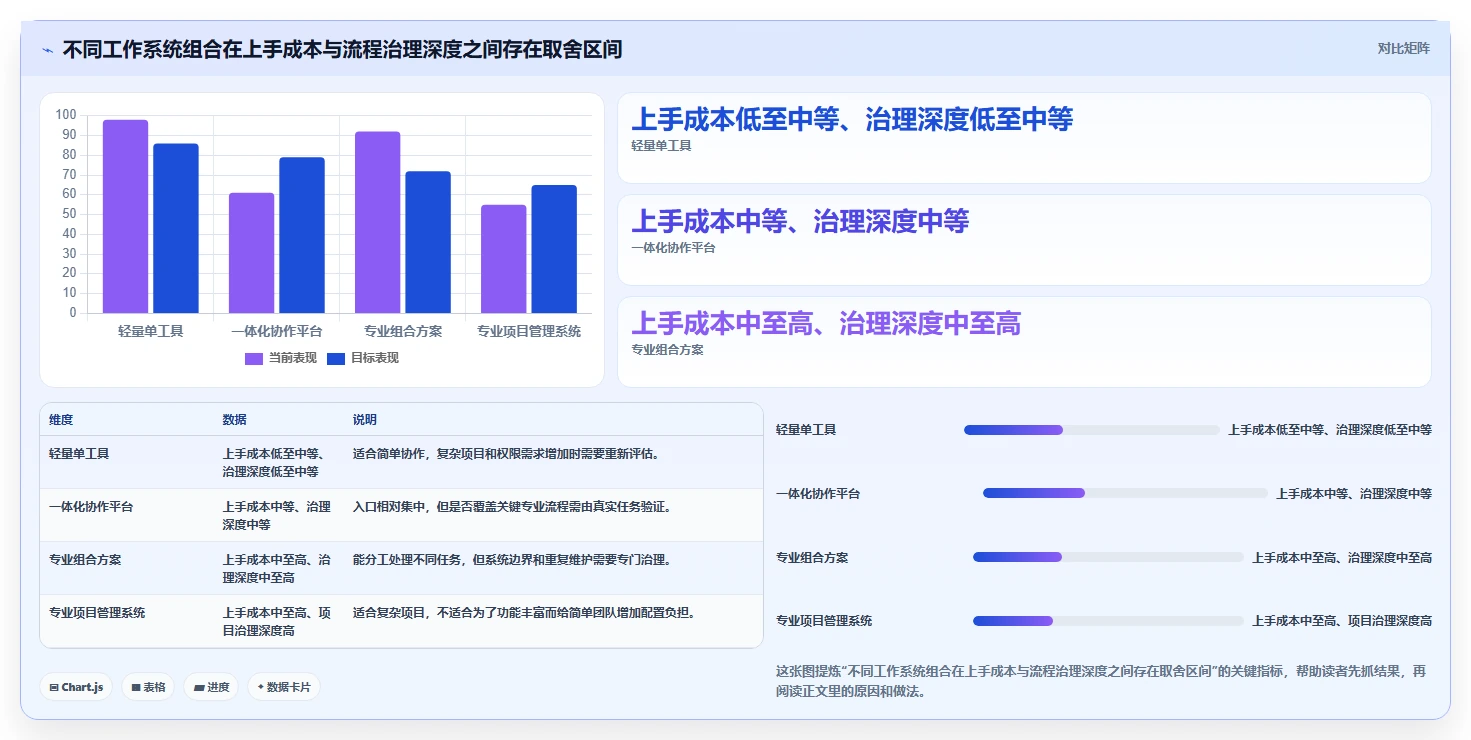Click the purple 轻量单工具 chart bar

(125, 216)
